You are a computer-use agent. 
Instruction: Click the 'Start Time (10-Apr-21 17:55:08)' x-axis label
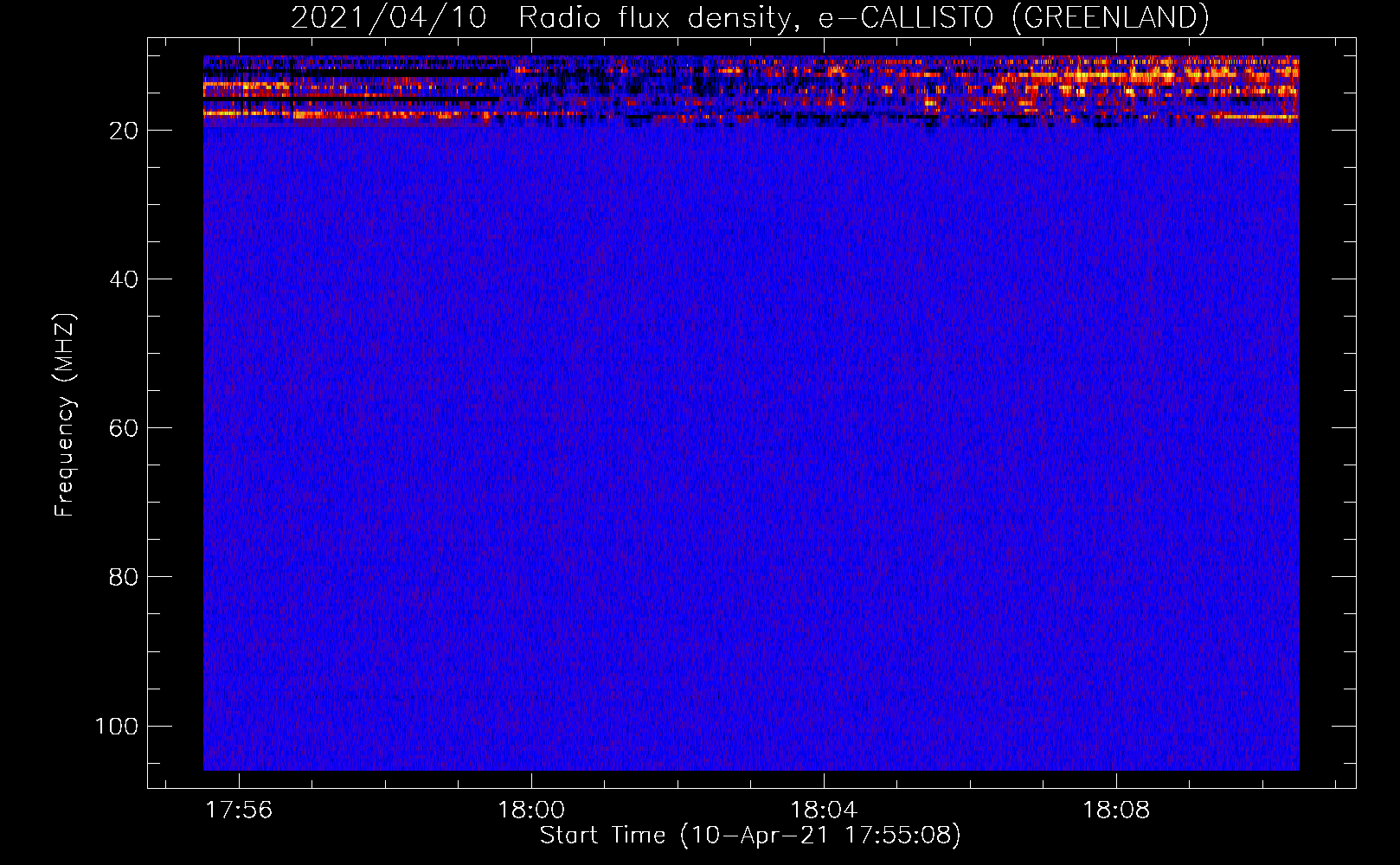[750, 836]
